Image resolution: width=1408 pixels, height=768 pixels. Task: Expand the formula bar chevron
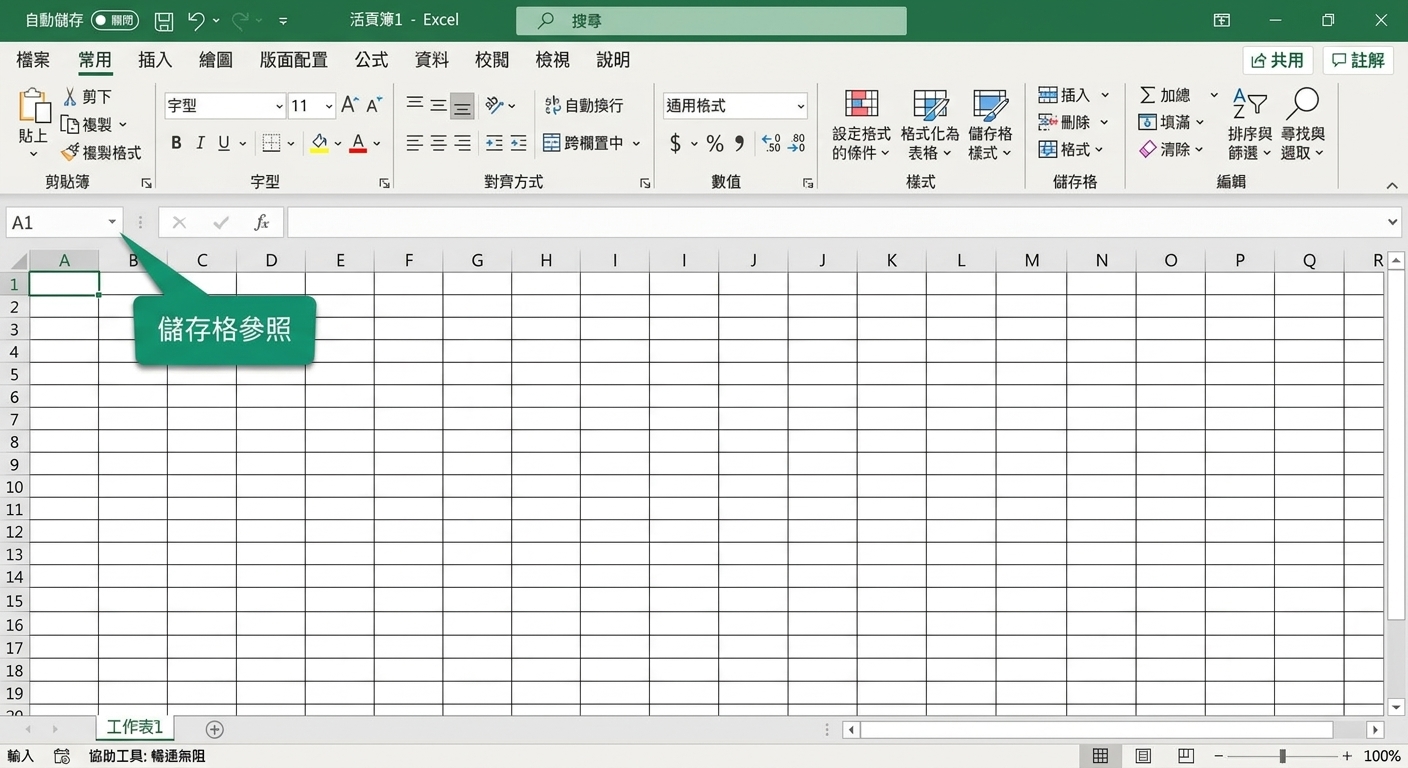point(1394,222)
